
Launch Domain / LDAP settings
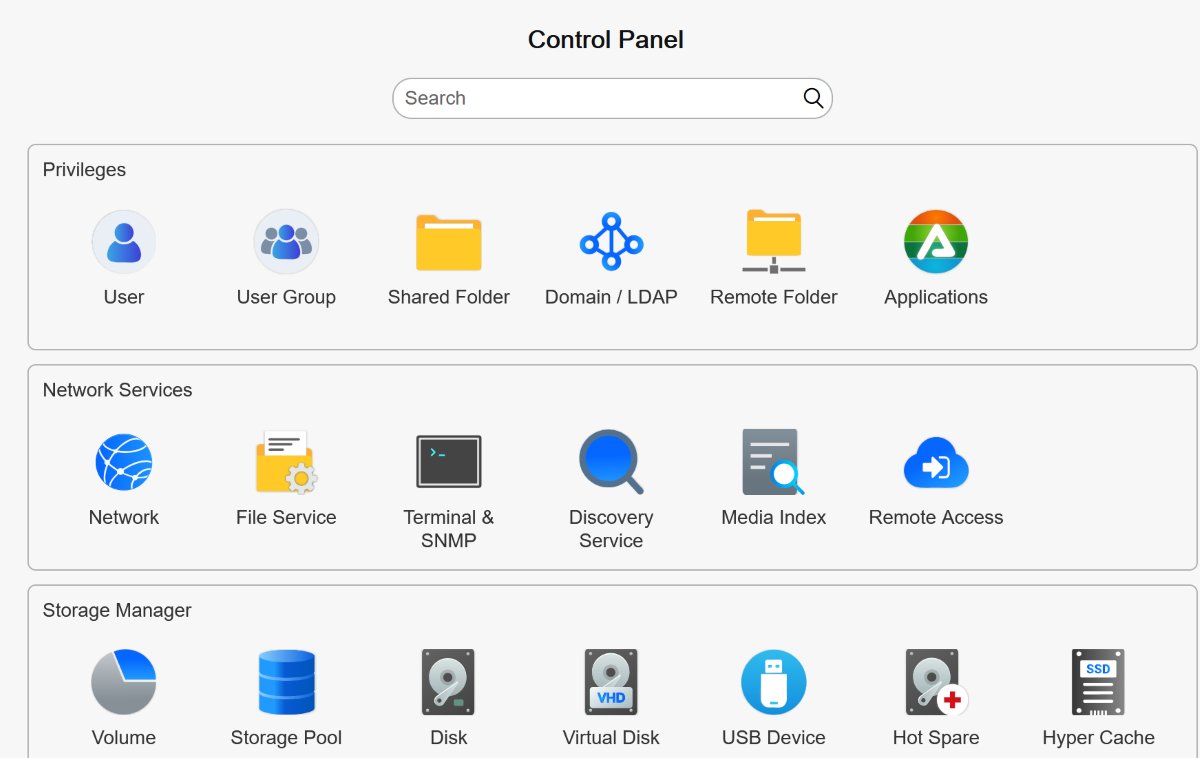pos(611,242)
